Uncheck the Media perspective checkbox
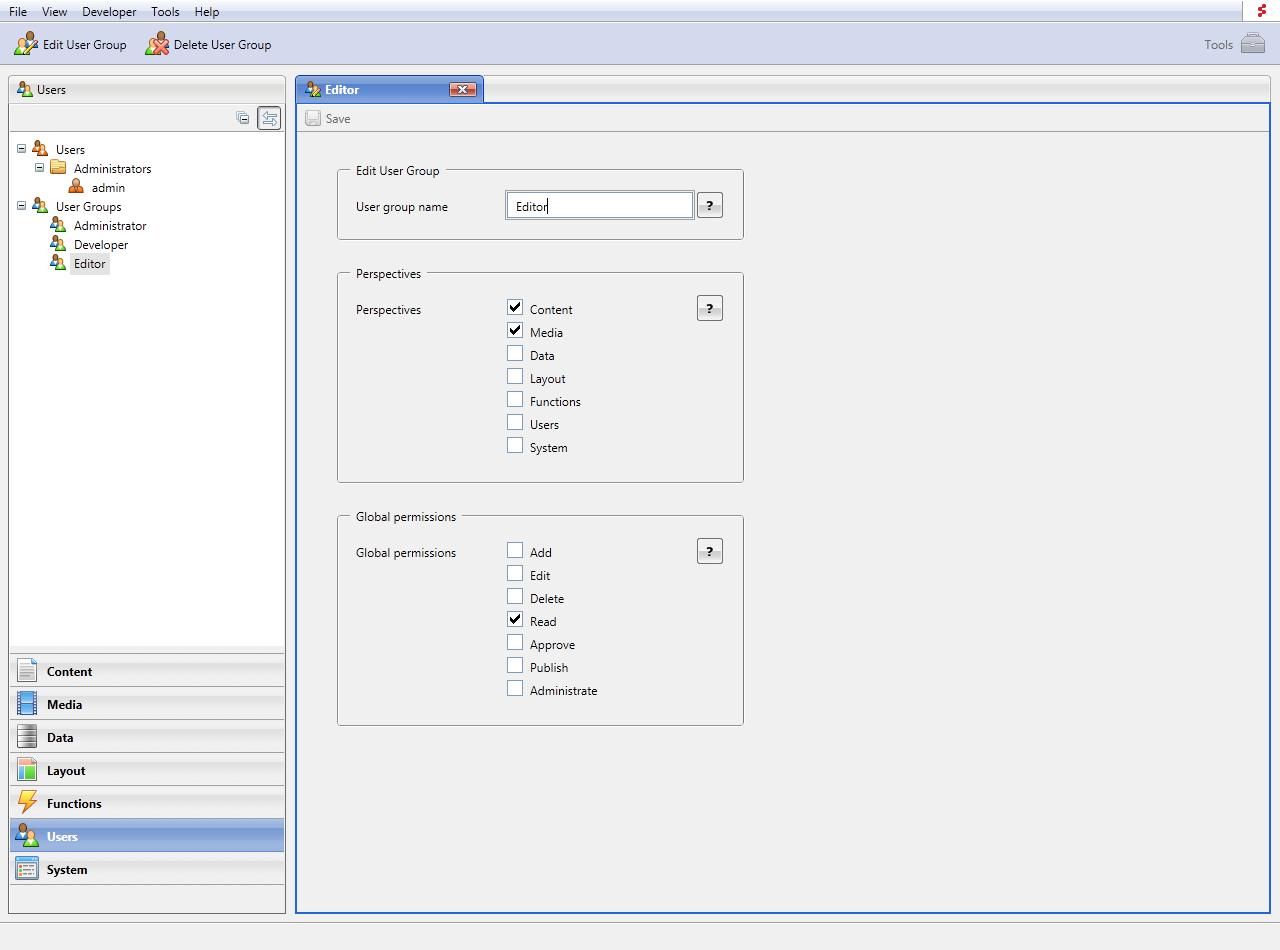This screenshot has height=950, width=1280. [x=515, y=331]
